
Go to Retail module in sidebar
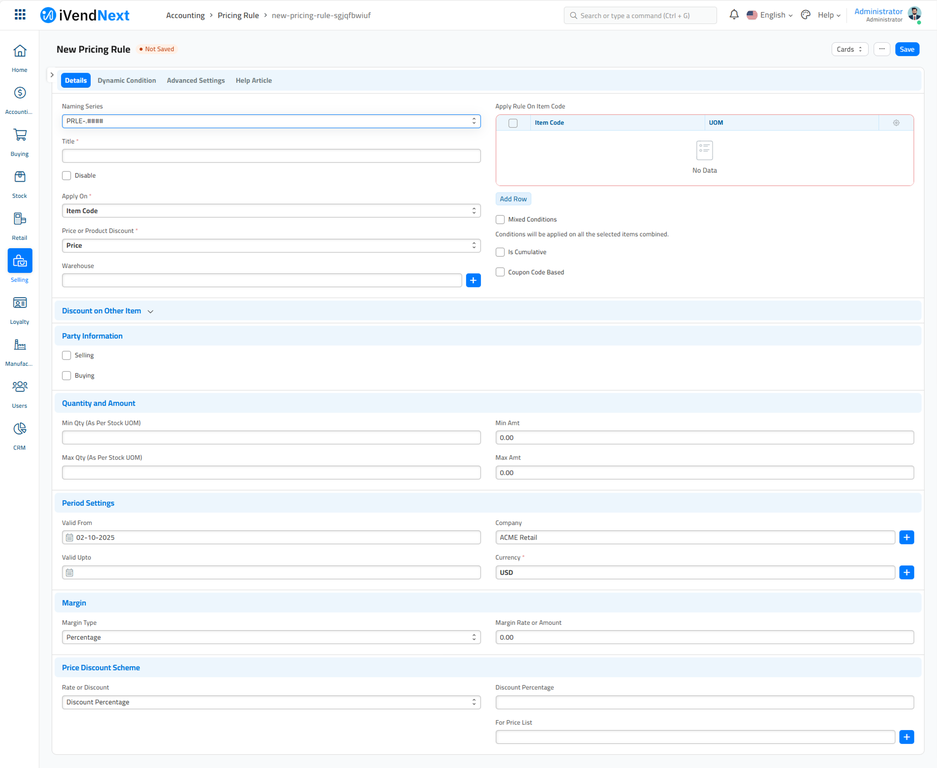tap(19, 220)
